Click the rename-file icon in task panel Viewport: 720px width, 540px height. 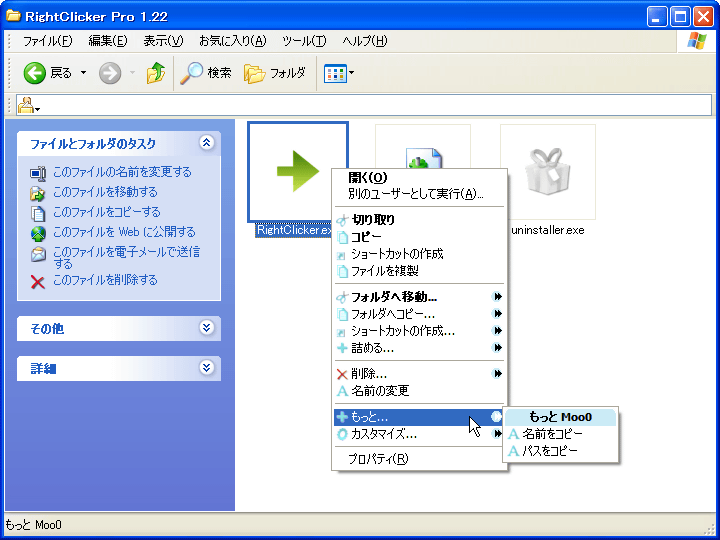click(x=38, y=173)
